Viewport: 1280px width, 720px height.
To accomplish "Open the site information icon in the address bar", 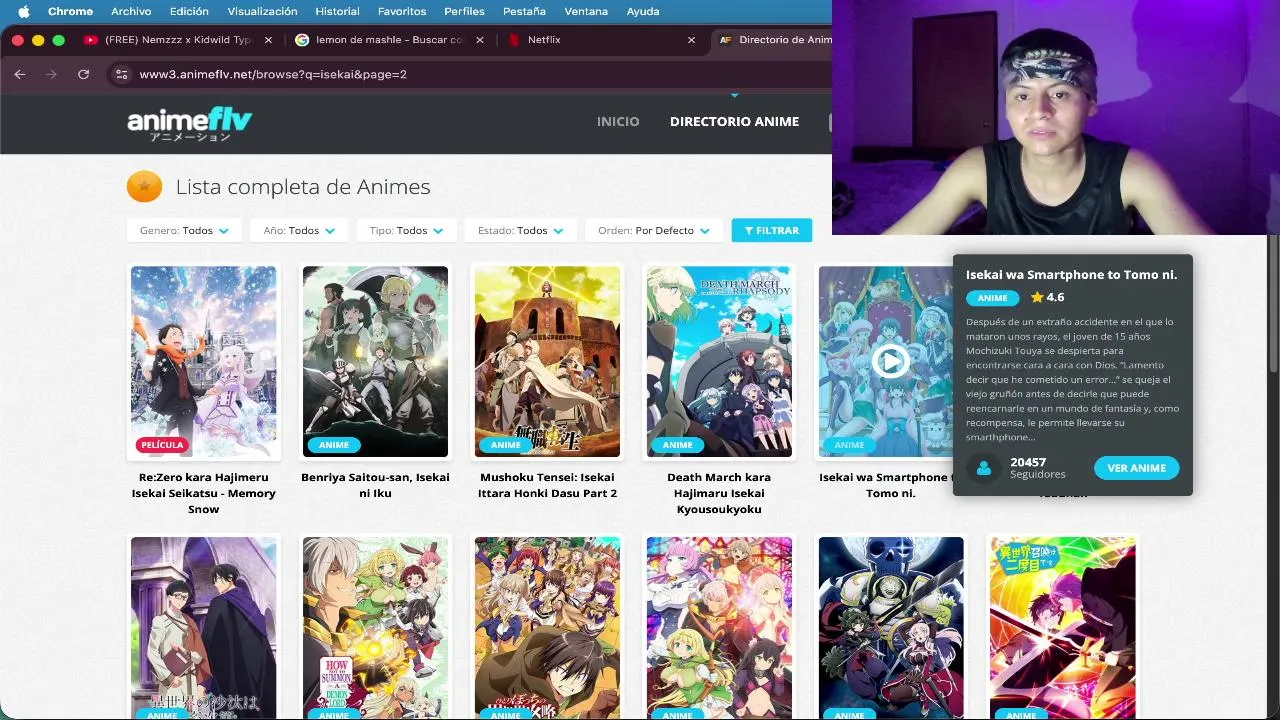I will (121, 74).
